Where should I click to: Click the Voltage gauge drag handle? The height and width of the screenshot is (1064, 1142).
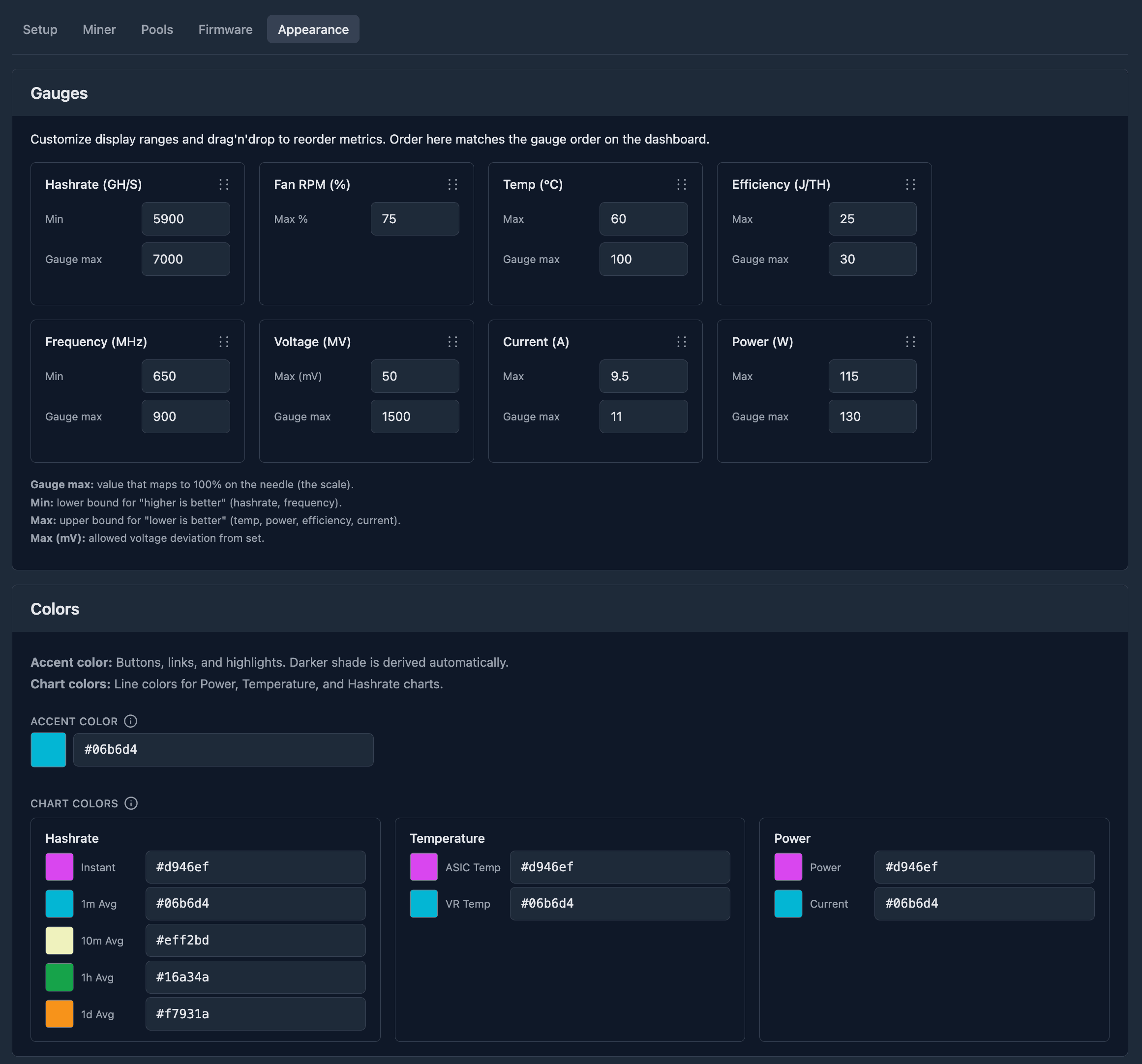pyautogui.click(x=452, y=342)
